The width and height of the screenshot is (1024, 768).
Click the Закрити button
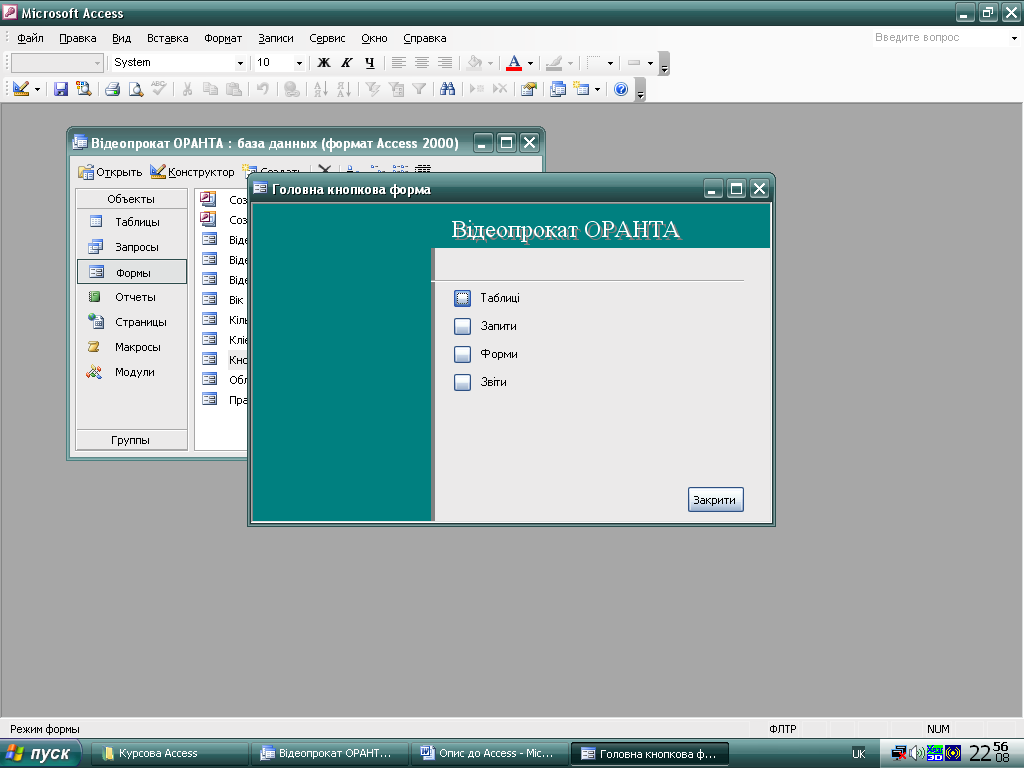click(715, 500)
